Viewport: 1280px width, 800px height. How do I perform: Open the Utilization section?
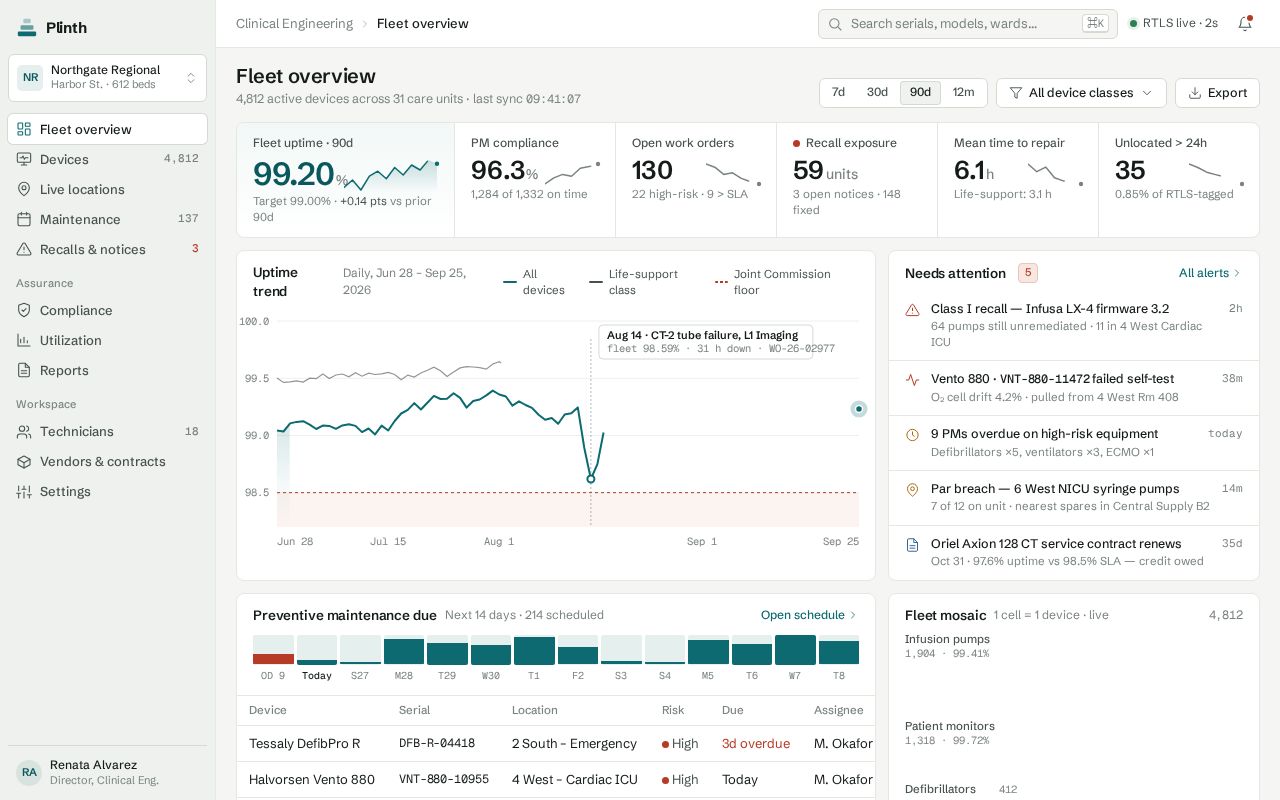tap(108, 341)
